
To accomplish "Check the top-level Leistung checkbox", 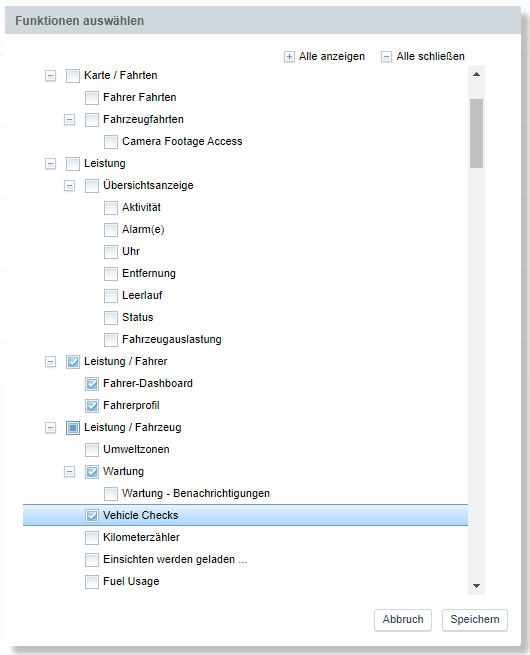I will [x=73, y=164].
